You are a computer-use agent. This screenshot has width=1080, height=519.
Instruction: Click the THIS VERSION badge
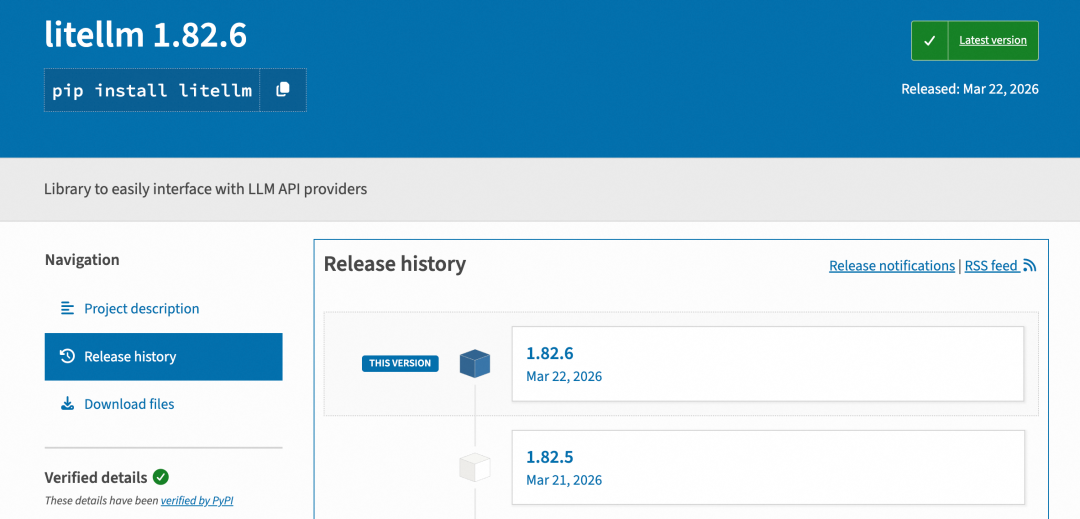[400, 363]
